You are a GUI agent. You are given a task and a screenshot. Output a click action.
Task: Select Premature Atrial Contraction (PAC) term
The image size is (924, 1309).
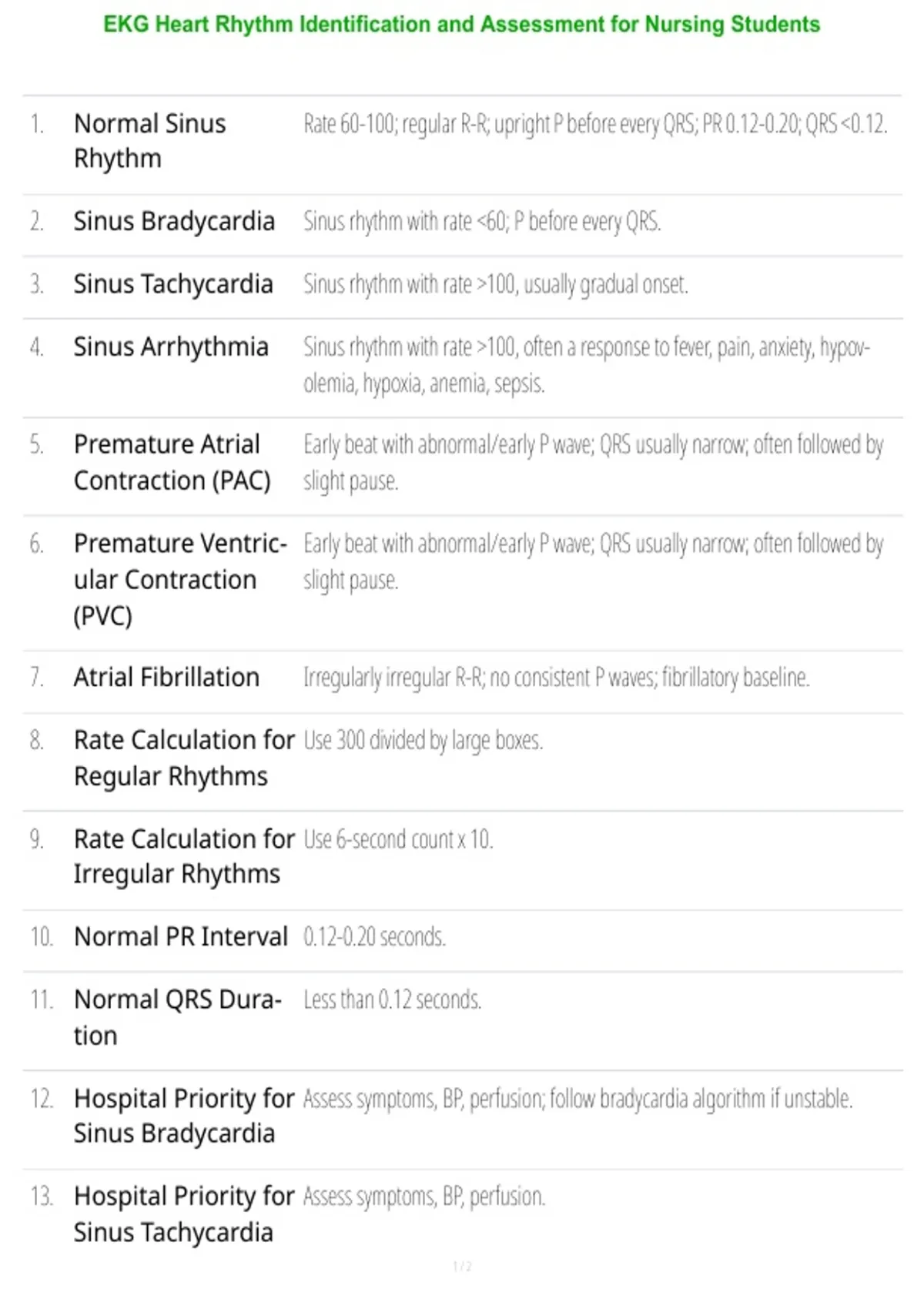(x=172, y=462)
